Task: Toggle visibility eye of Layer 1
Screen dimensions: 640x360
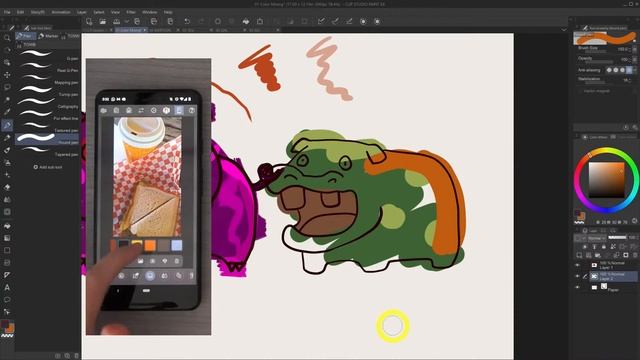Action: pos(578,265)
